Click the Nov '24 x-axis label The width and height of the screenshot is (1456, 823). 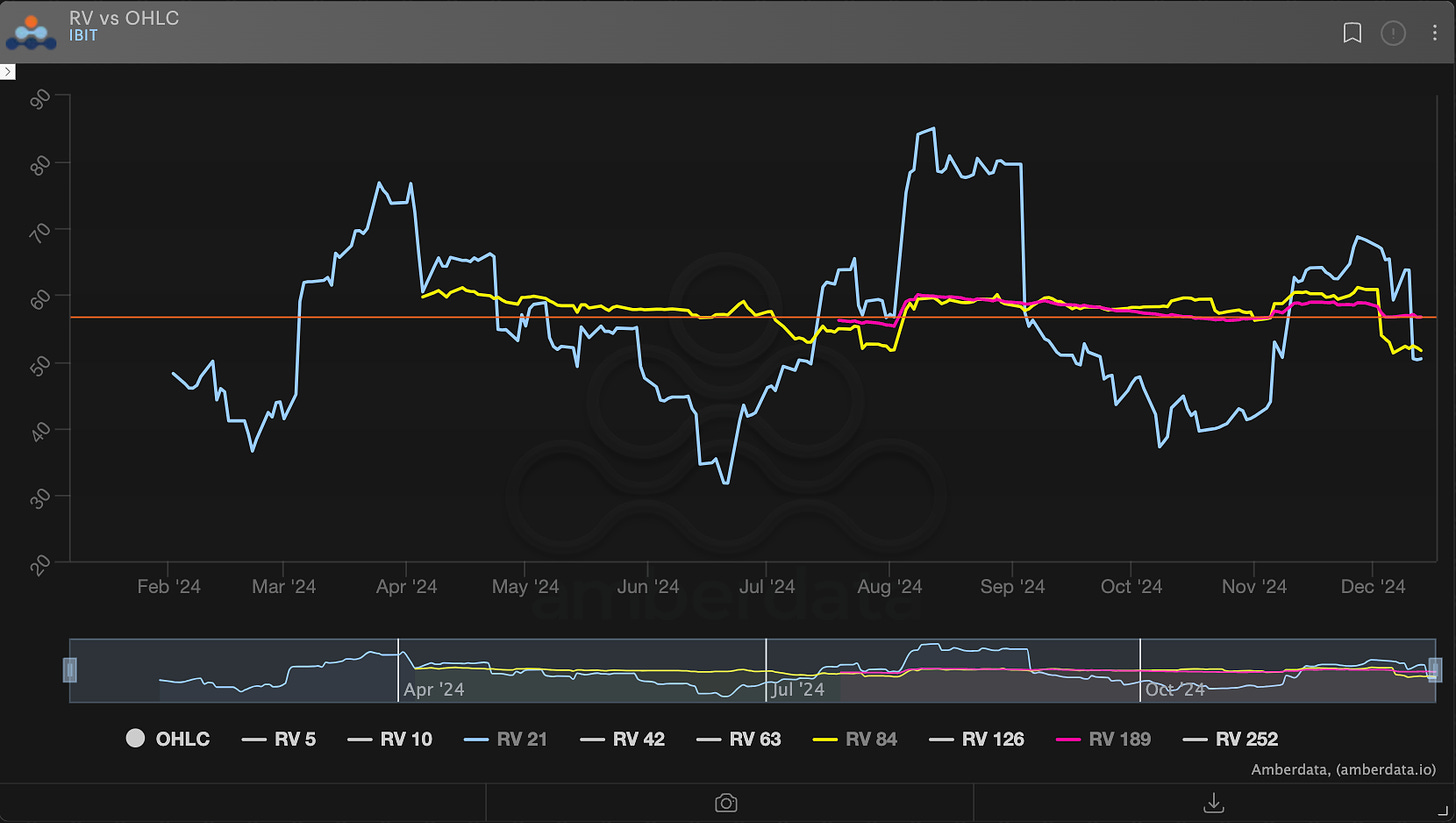[1254, 587]
